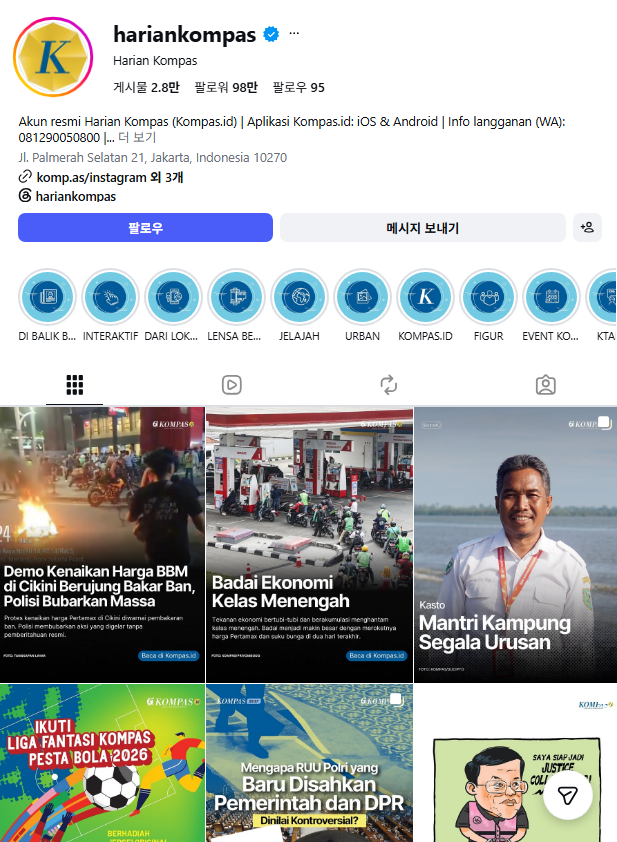Open the Demo Kenaikan Harga BBM post
Viewport: 617px width, 842px height.
pyautogui.click(x=102, y=545)
